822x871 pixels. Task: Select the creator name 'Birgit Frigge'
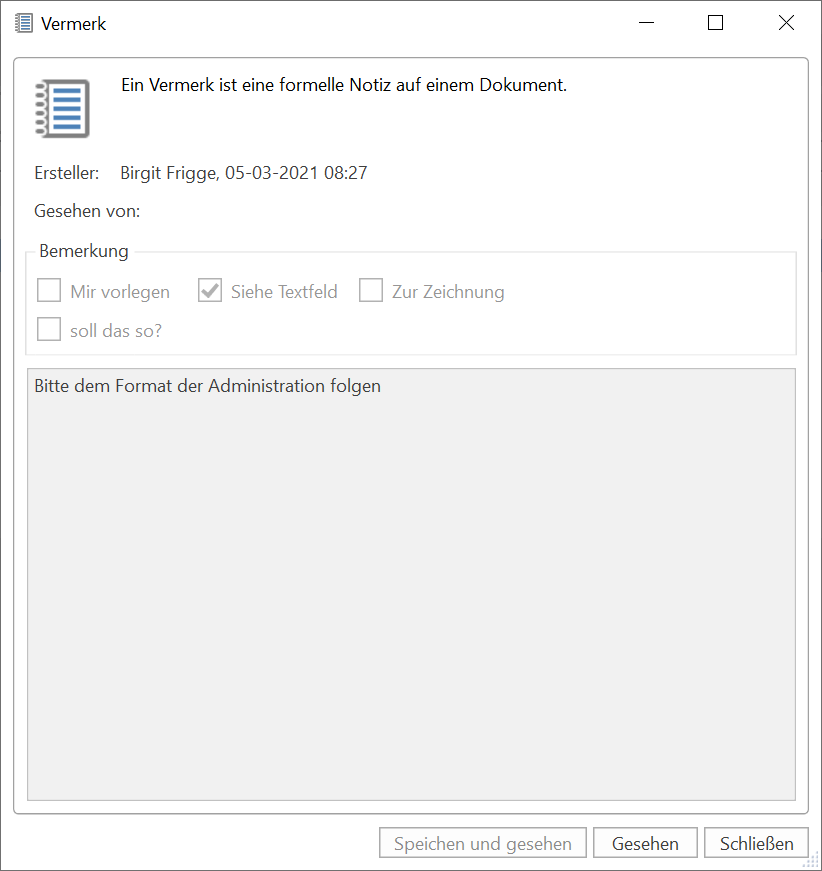tap(168, 173)
